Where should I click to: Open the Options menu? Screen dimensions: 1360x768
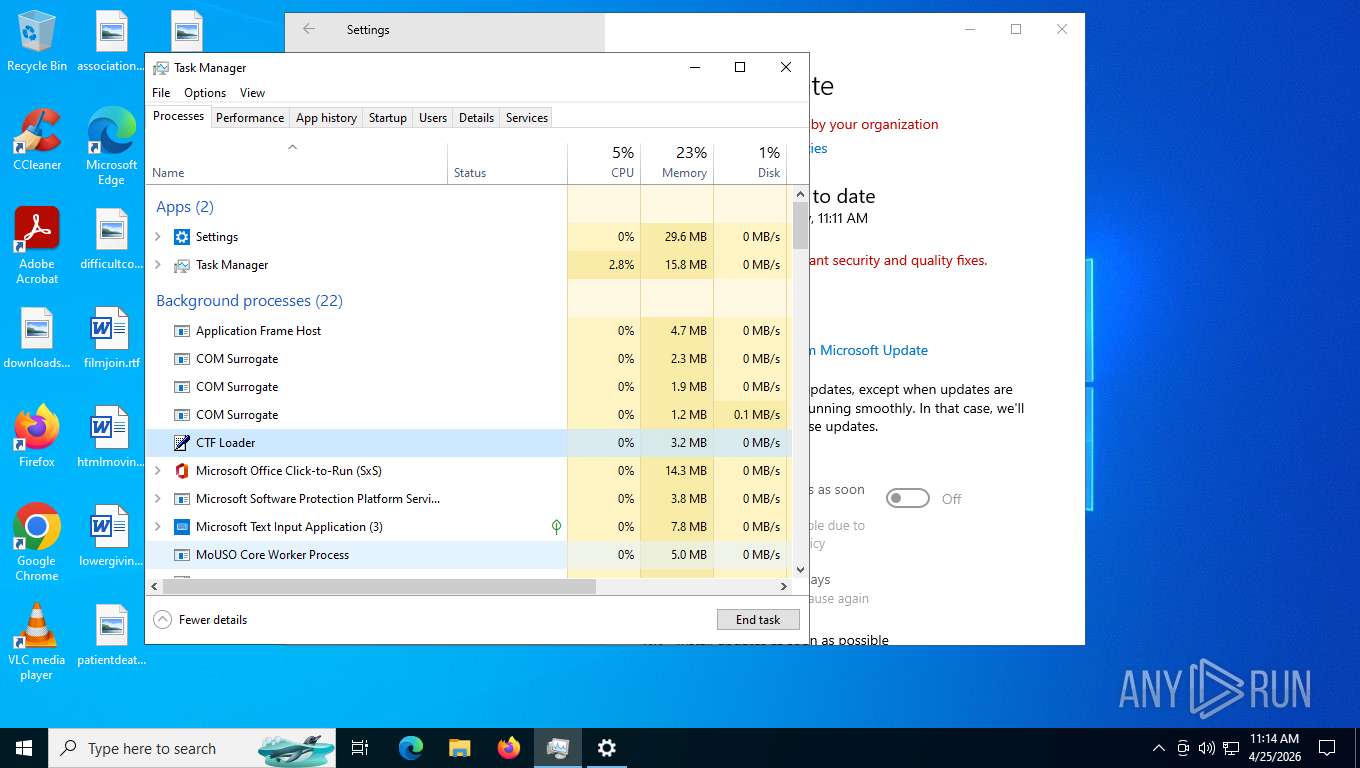(205, 93)
